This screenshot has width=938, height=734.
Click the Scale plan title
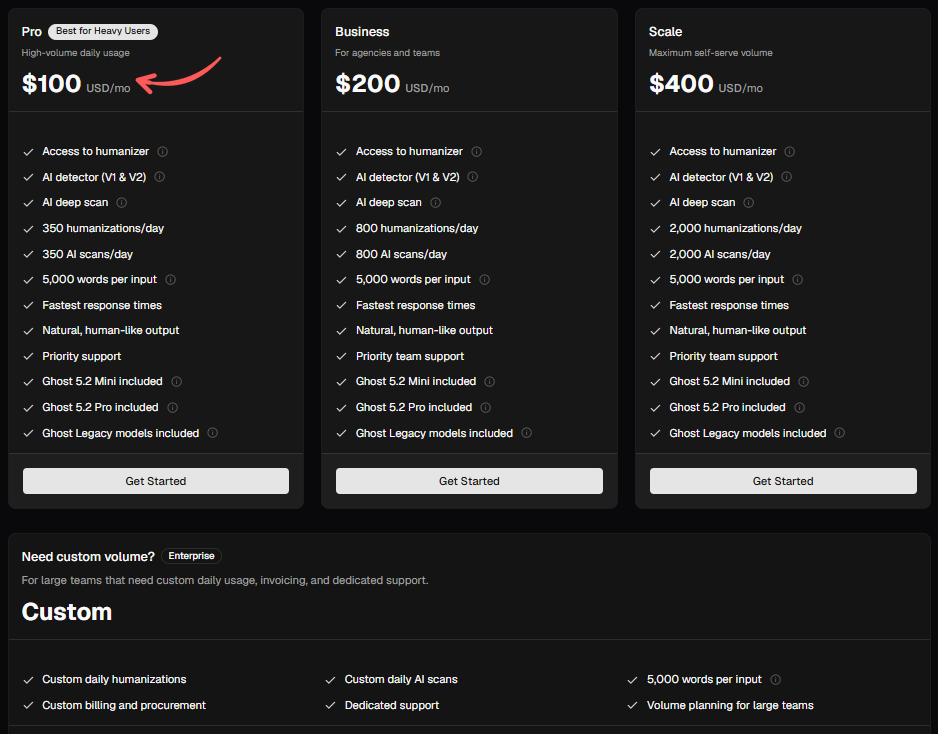(x=665, y=32)
